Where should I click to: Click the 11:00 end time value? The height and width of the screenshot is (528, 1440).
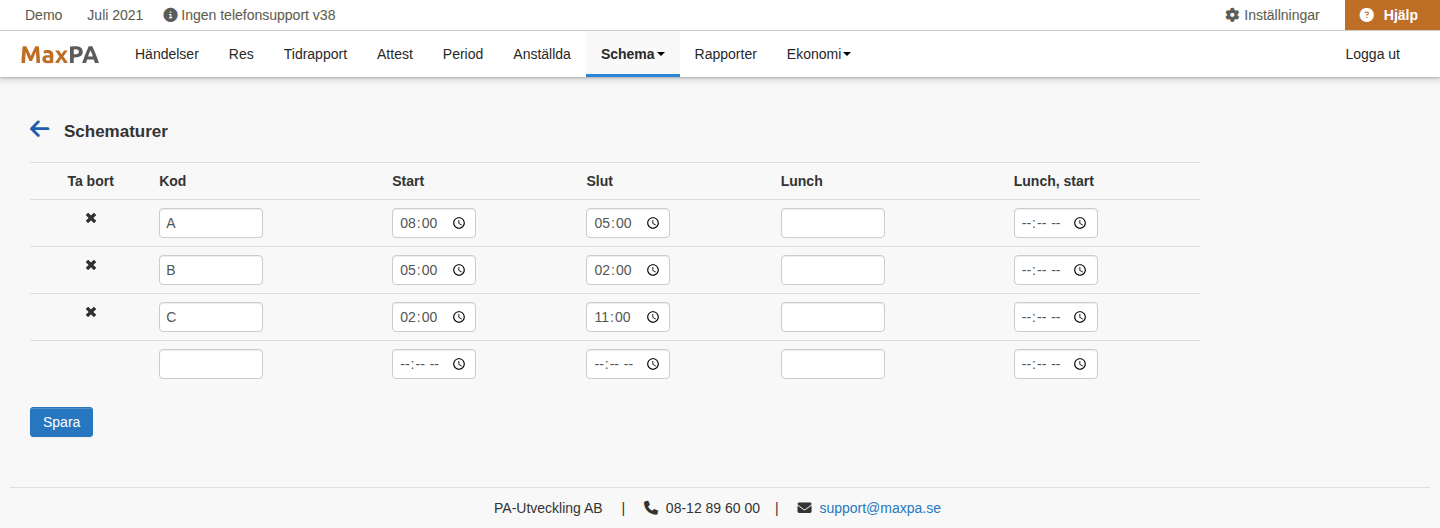click(x=613, y=317)
